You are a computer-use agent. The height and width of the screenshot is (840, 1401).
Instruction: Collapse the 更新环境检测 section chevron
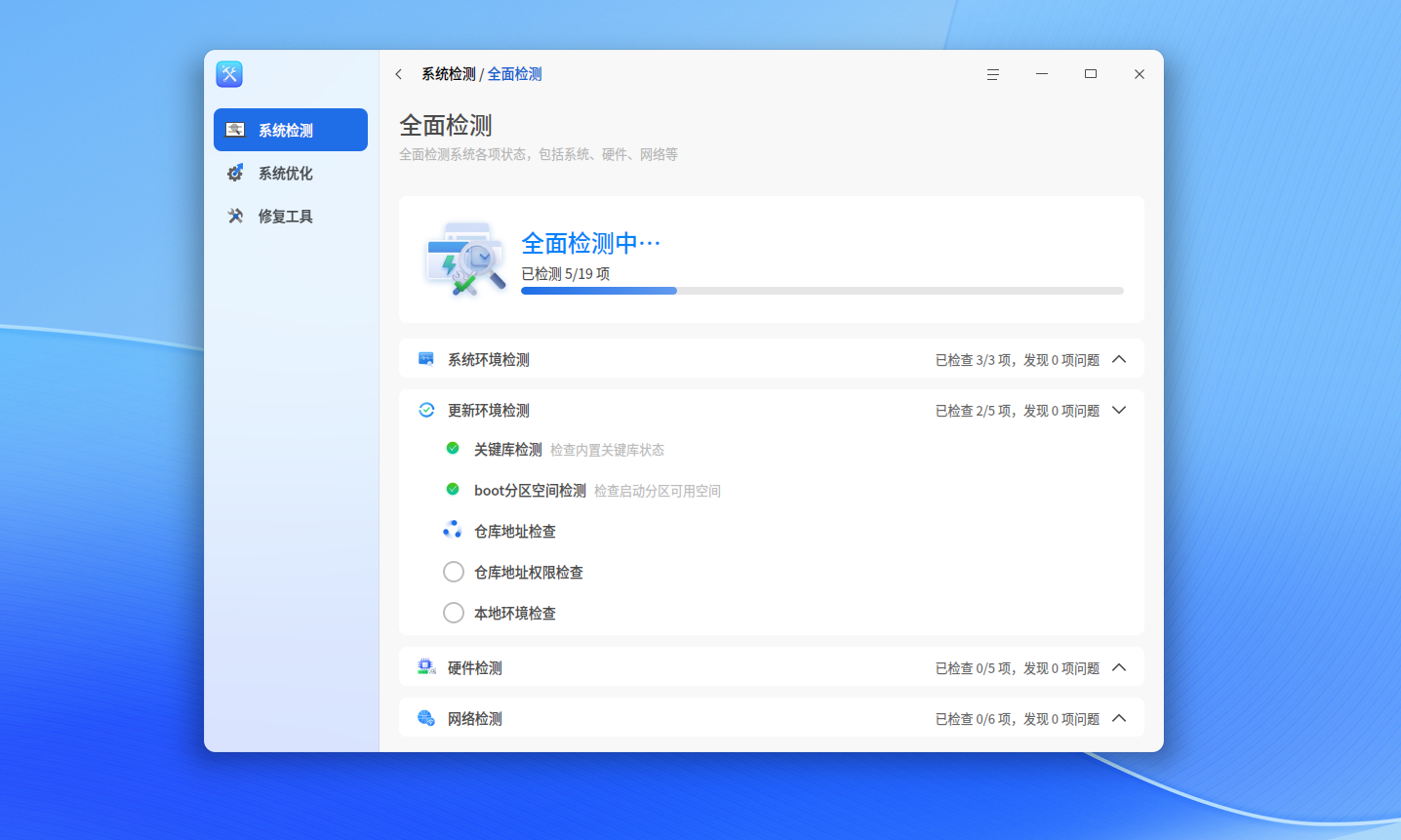tap(1119, 410)
